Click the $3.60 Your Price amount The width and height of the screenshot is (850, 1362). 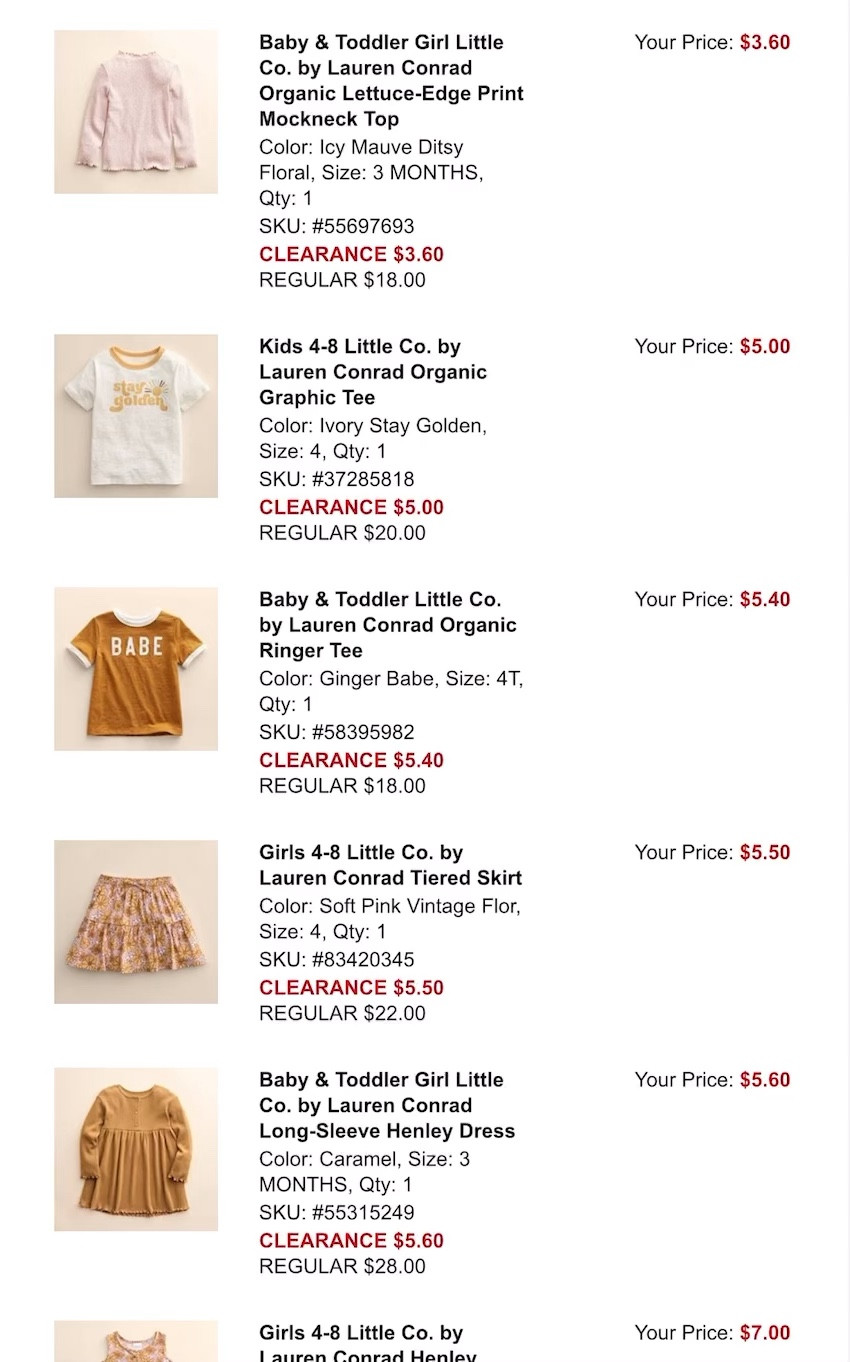(x=765, y=42)
